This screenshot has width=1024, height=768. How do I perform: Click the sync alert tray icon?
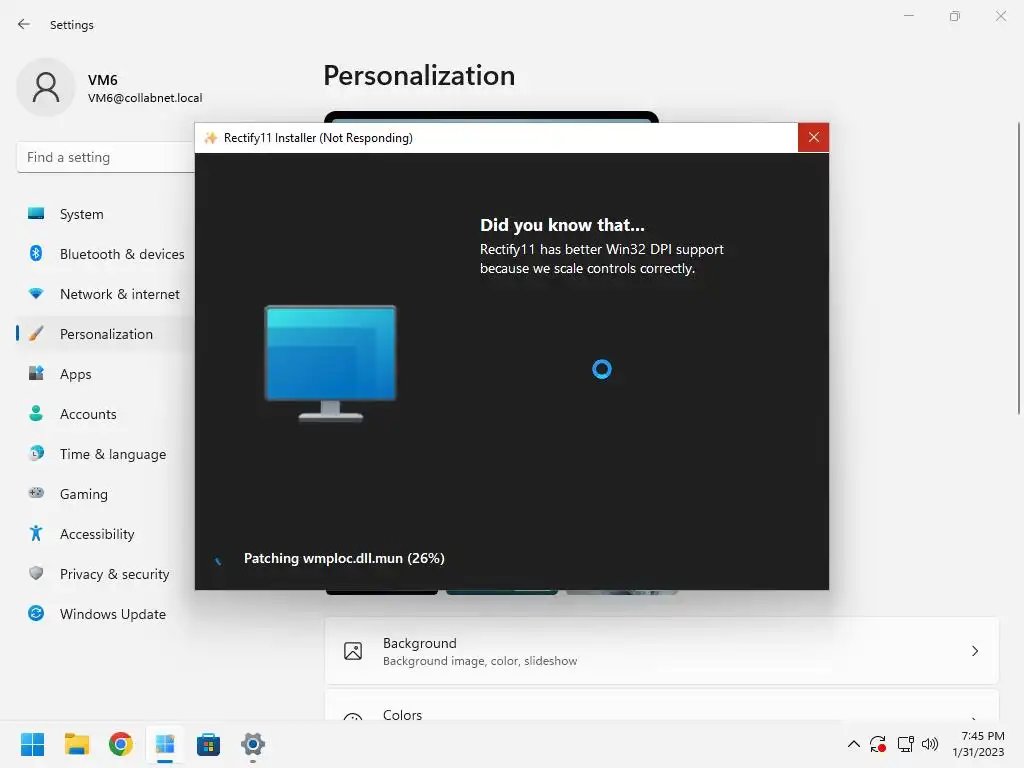[x=878, y=744]
